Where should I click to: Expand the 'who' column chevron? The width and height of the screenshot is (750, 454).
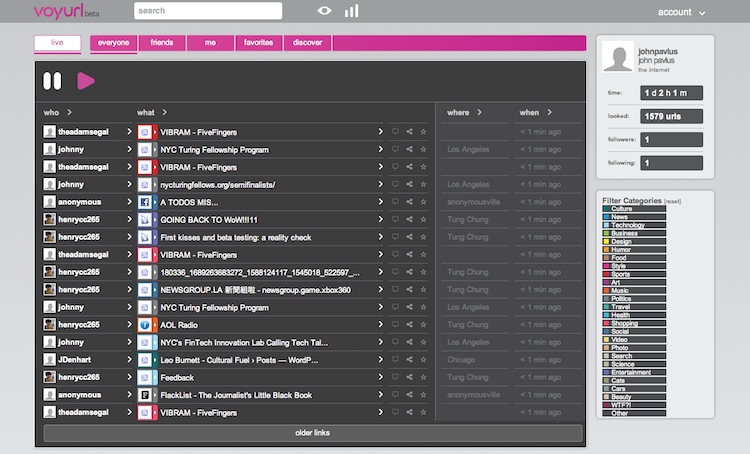click(69, 112)
